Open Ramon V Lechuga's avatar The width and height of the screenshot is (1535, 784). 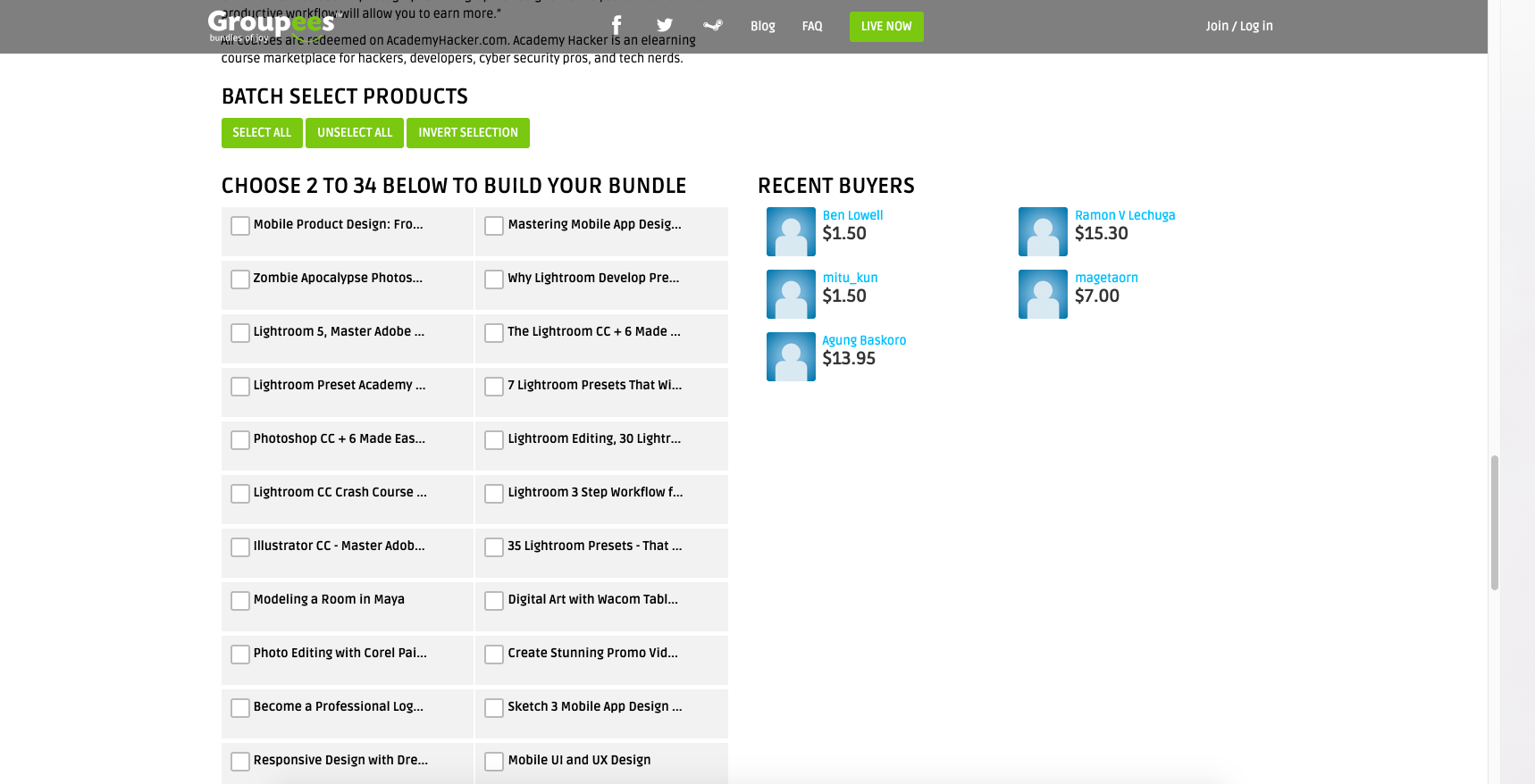point(1043,232)
